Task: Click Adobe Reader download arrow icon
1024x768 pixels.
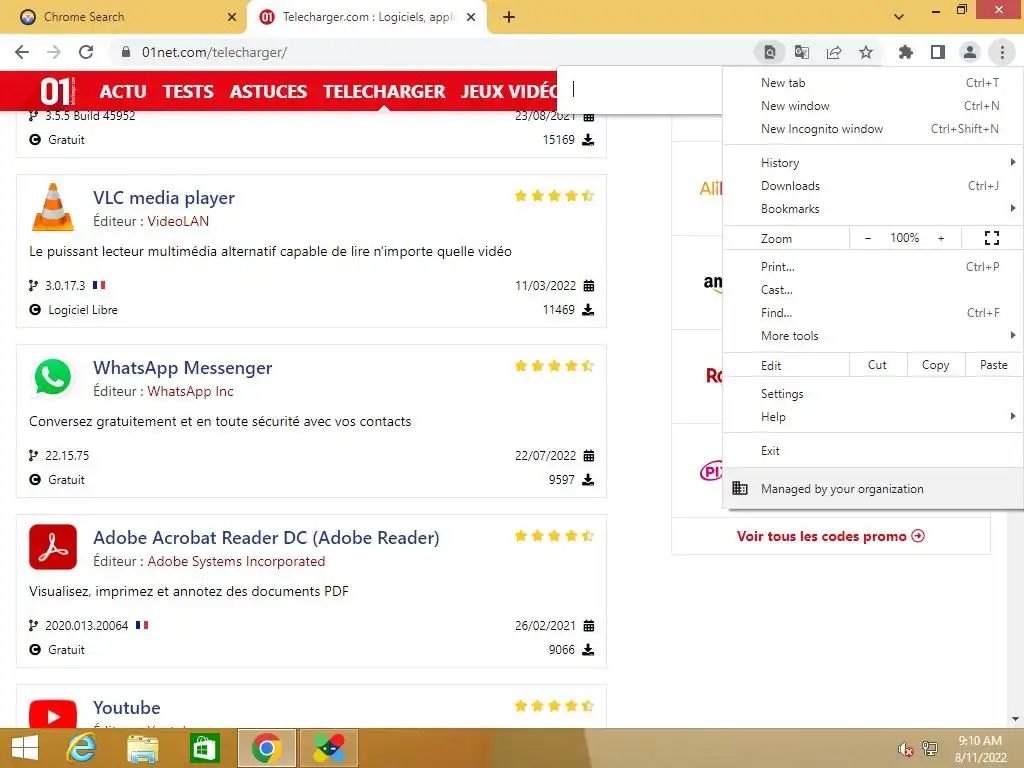Action: pos(588,650)
